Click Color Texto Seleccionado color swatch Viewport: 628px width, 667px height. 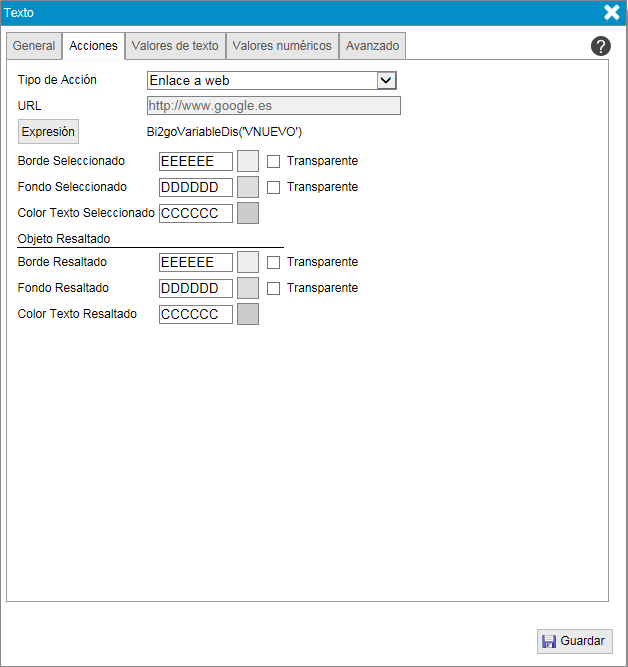248,213
